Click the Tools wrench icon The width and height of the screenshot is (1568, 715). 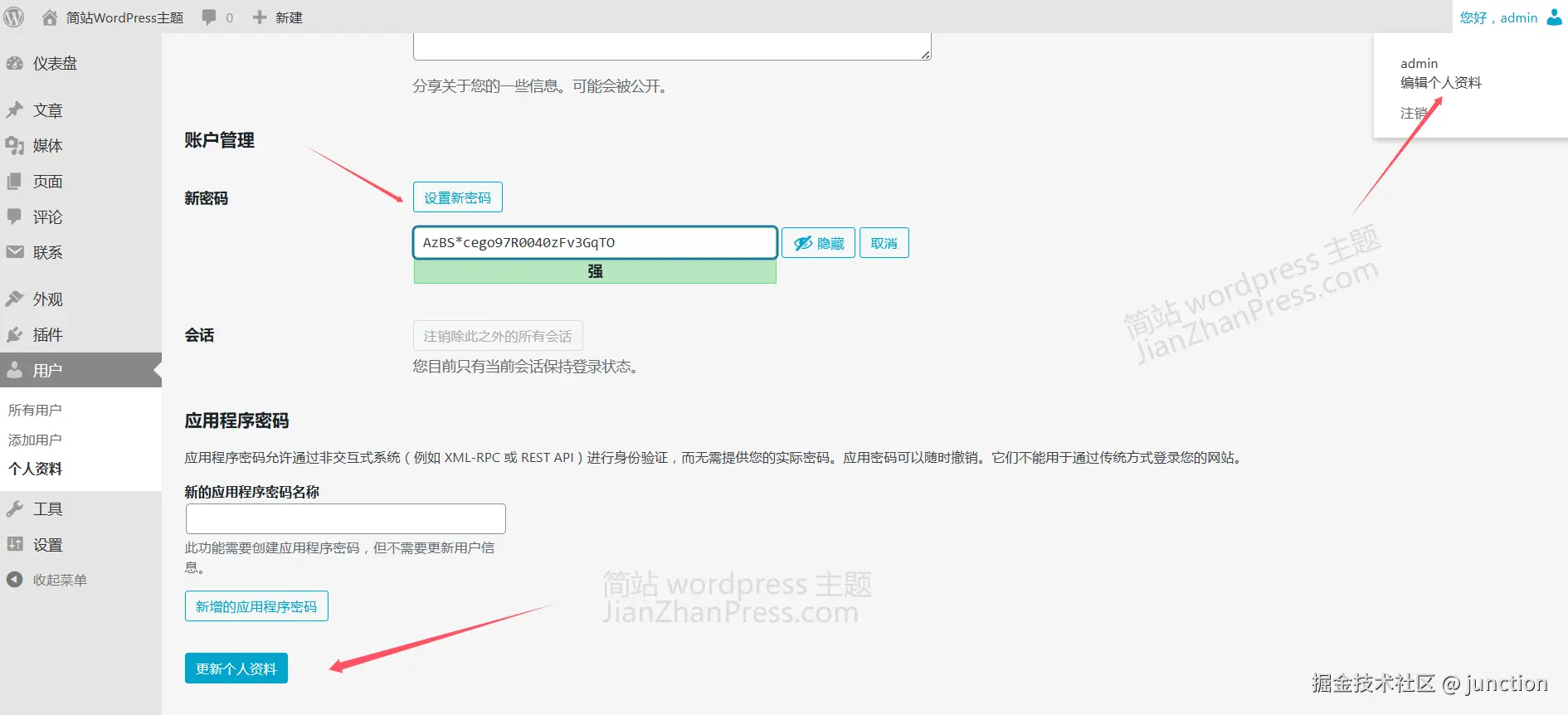coord(15,508)
